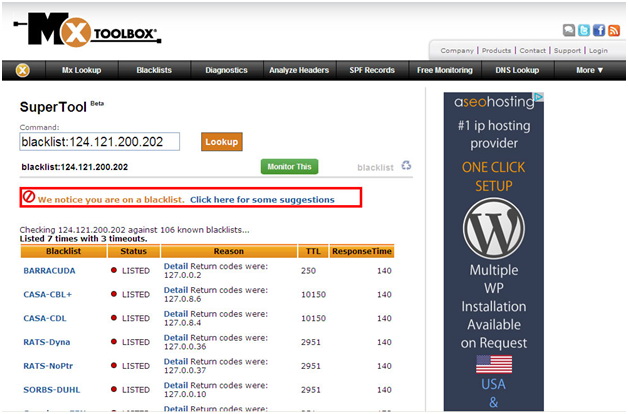
Task: Select bold blacklist:124.121.200.202 result title
Action: pyautogui.click(x=74, y=167)
